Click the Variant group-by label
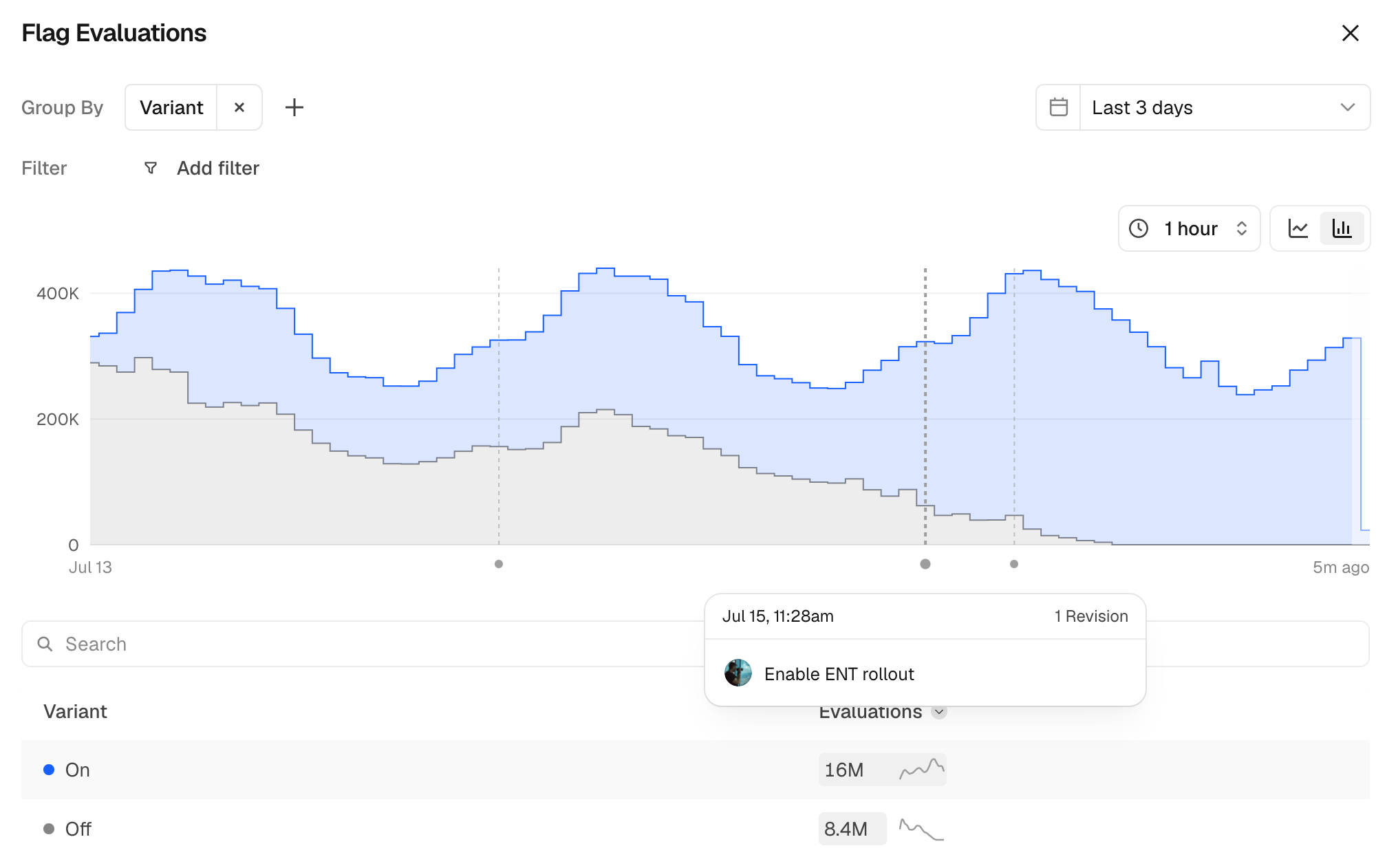Viewport: 1387px width, 868px height. click(x=171, y=107)
